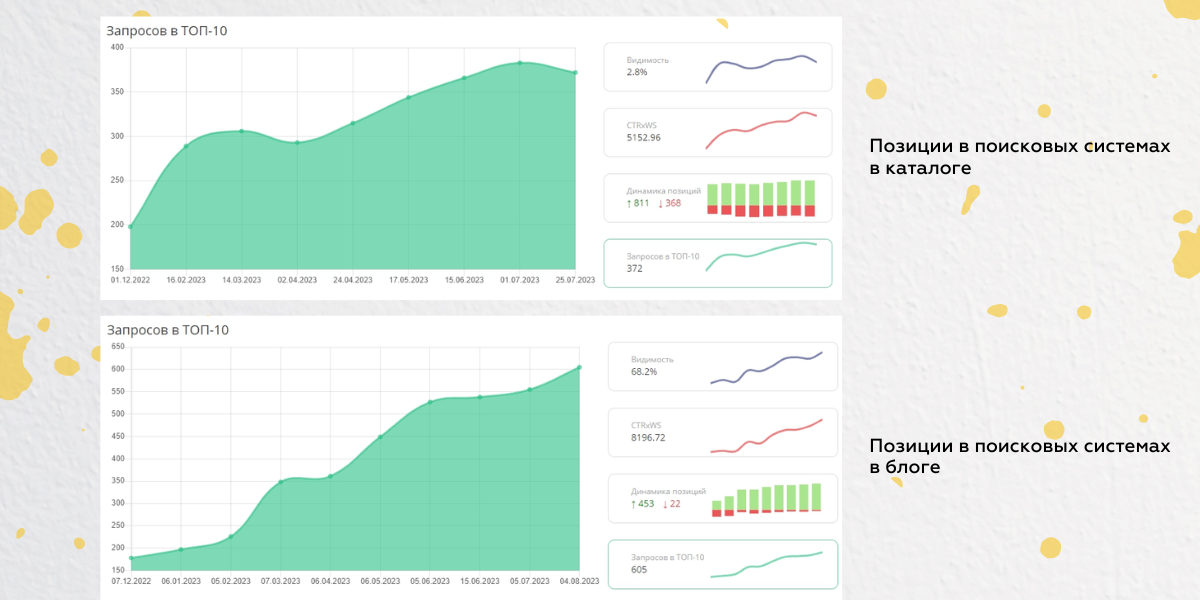Click the data point at 14.03.2023 in the top chart
This screenshot has width=1200, height=600.
coord(241,131)
